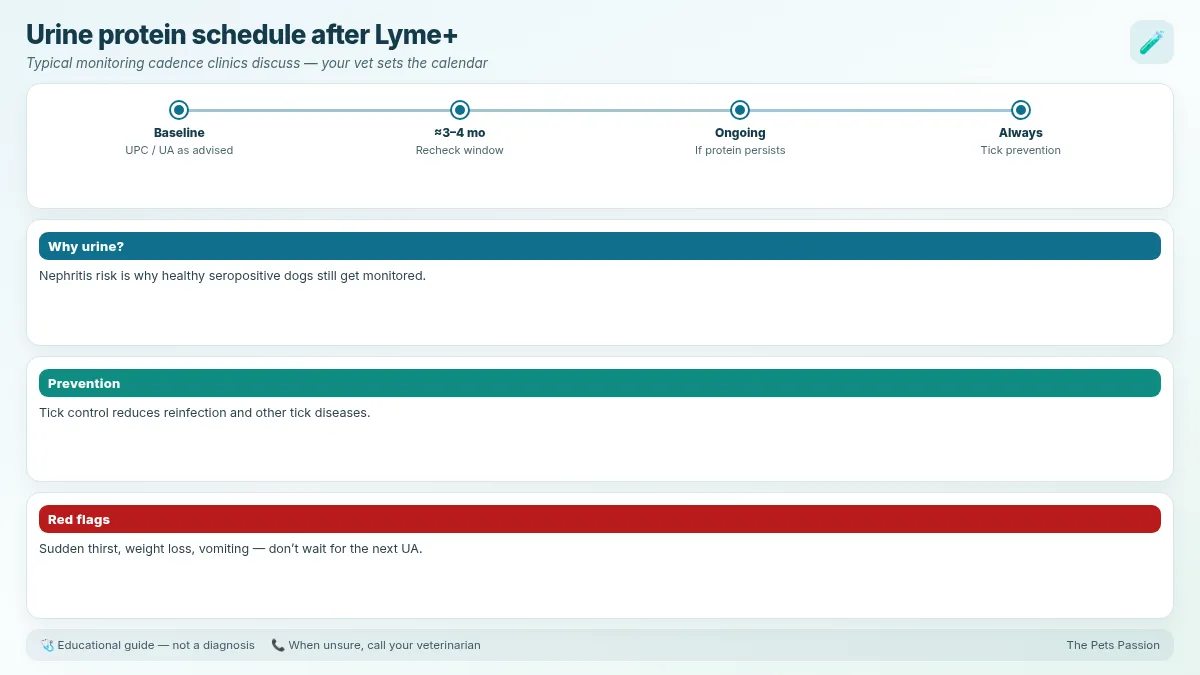Click the 'Why urine?' section header
The image size is (1200, 675).
click(x=600, y=246)
